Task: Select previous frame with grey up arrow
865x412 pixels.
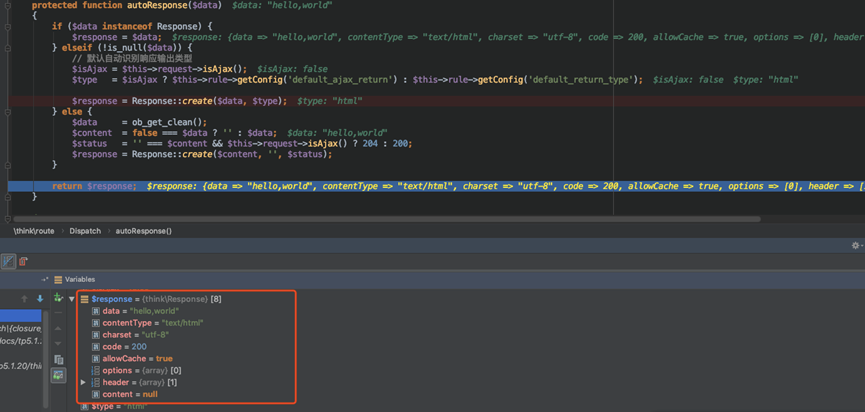Action: 24,299
